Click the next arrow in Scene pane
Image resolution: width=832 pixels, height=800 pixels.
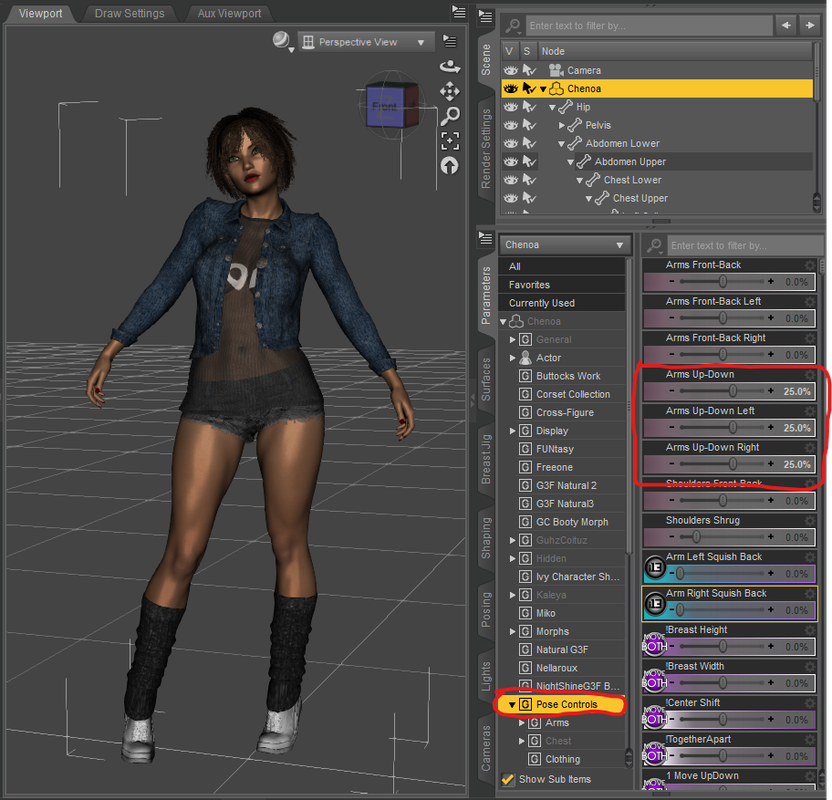pyautogui.click(x=810, y=25)
